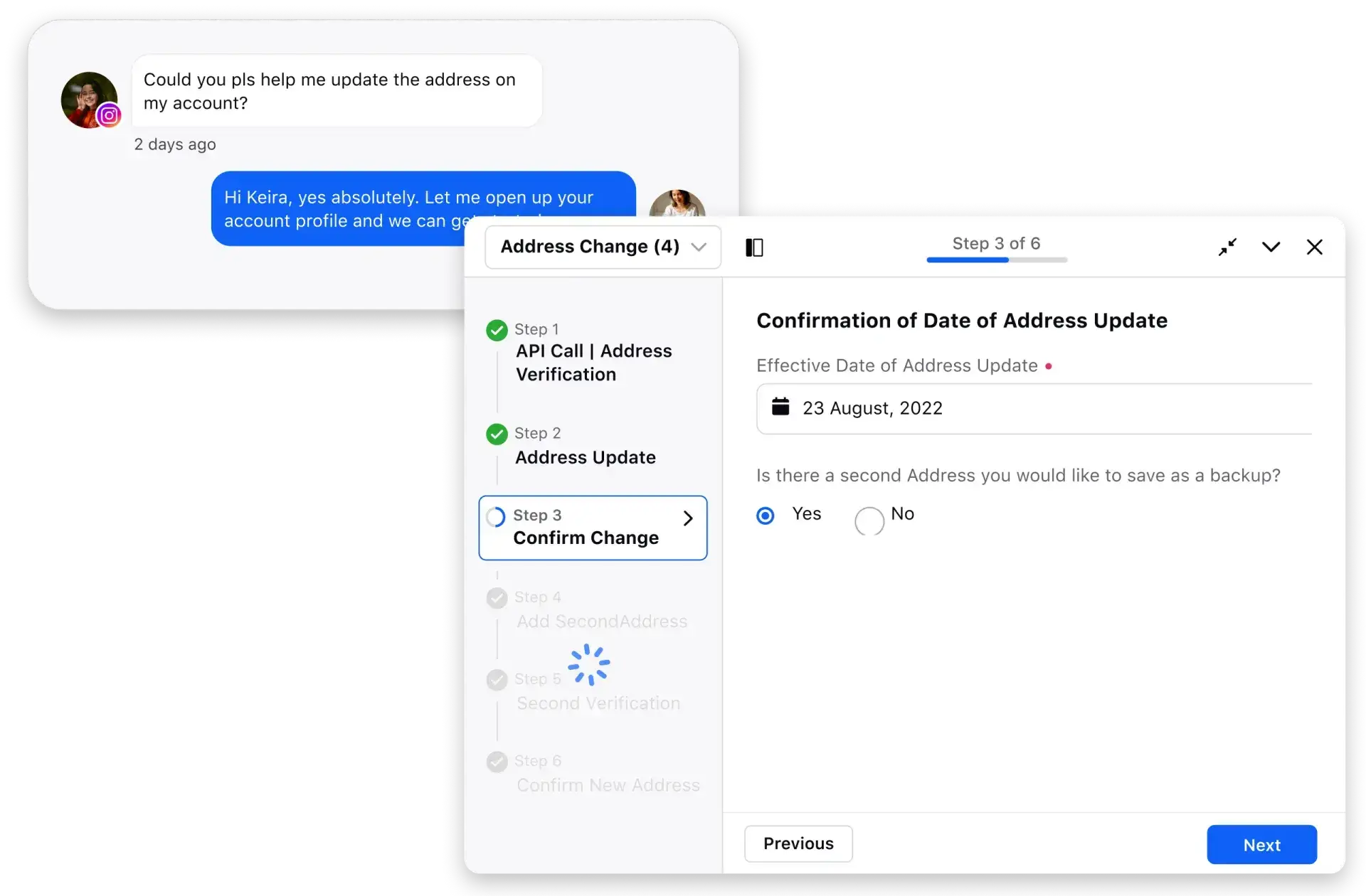Click the Previous button
The width and height of the screenshot is (1366, 896).
[798, 843]
